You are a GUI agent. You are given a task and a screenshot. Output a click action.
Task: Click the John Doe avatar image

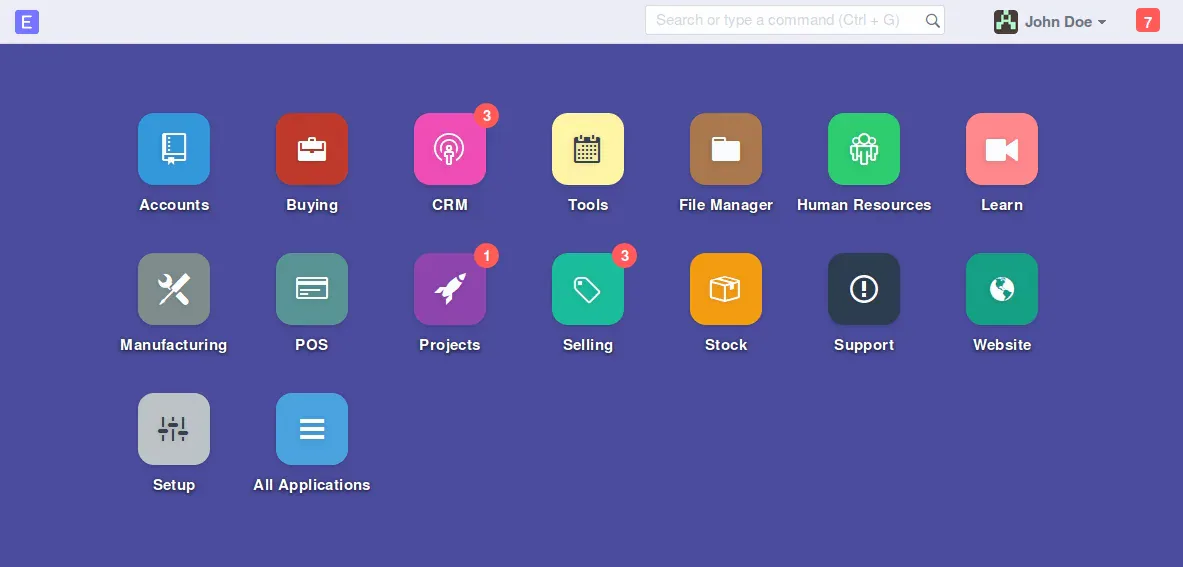[1006, 22]
